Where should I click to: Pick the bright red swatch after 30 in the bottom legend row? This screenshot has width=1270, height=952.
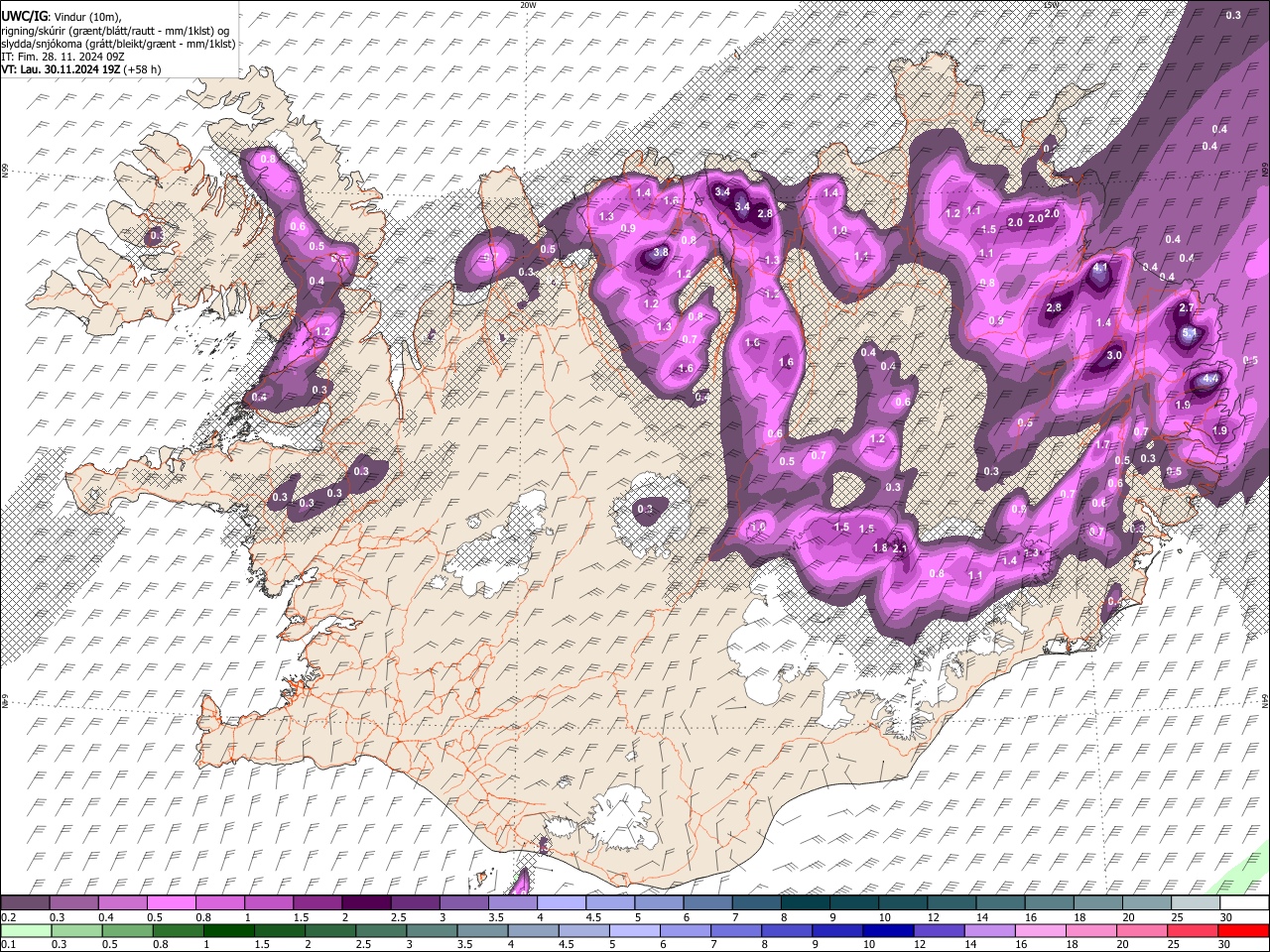(1243, 930)
